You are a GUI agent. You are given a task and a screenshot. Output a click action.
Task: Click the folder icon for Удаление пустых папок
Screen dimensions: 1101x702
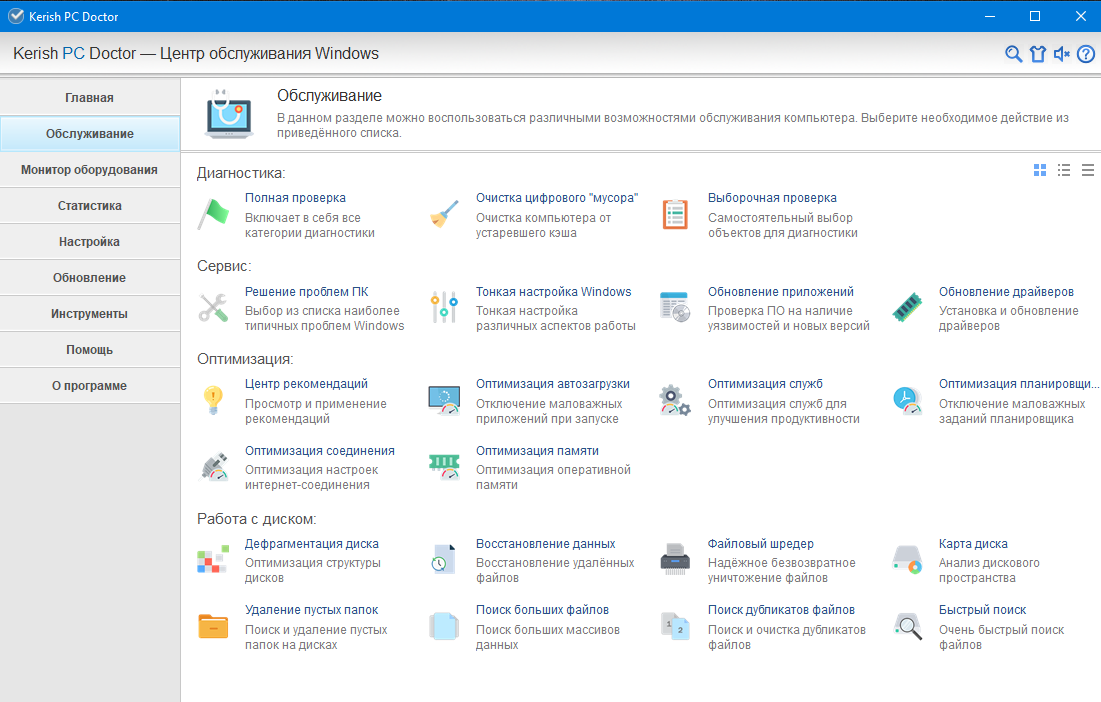(213, 626)
